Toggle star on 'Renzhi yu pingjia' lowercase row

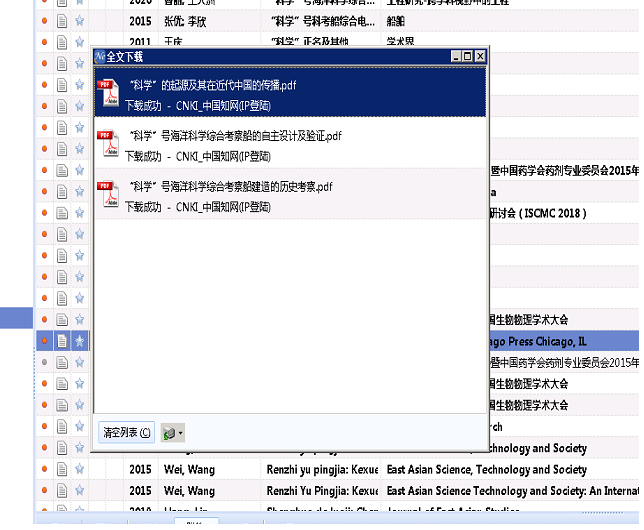point(80,469)
